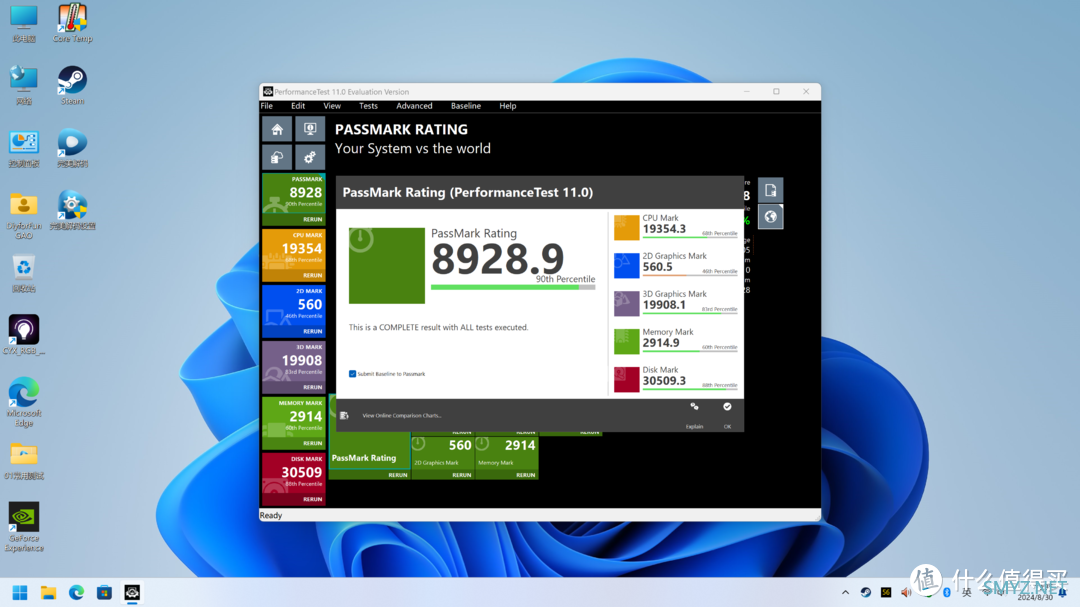
Task: Click the CPU Mark 68th percentile bar
Action: click(690, 238)
